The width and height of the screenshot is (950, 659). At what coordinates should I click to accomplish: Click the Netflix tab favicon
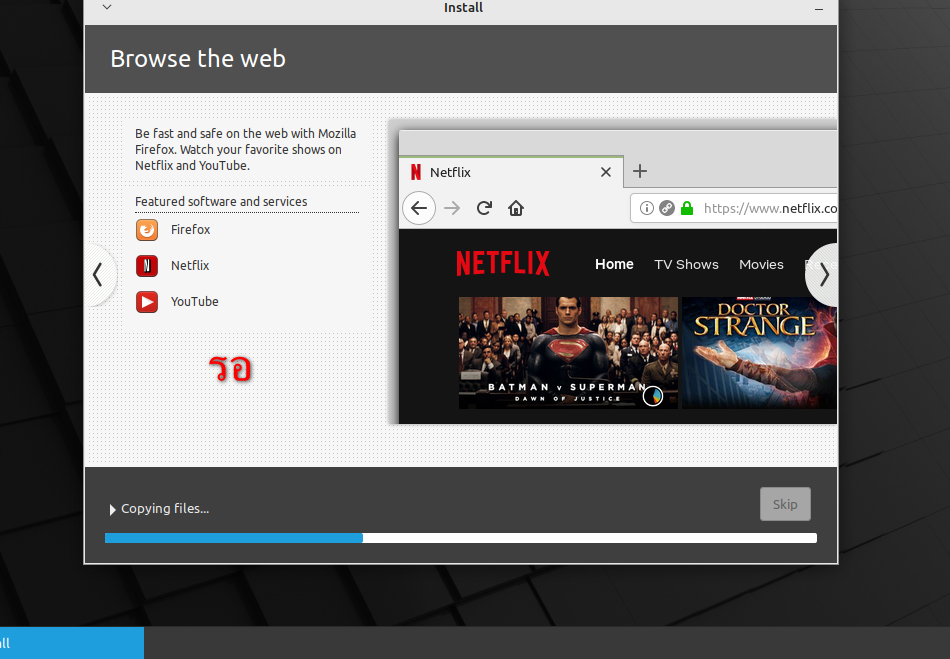[x=416, y=172]
